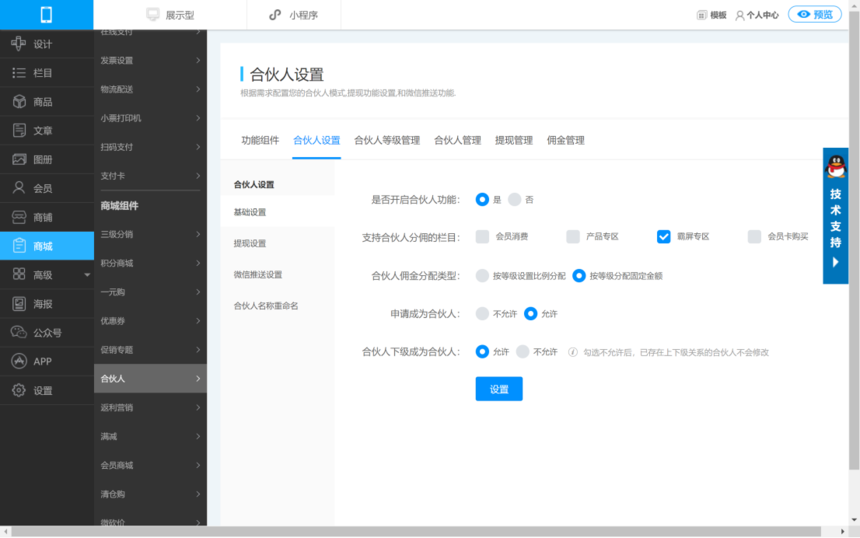The height and width of the screenshot is (538, 860).
Task: Switch to the 合伙人管理 tab
Action: click(457, 140)
